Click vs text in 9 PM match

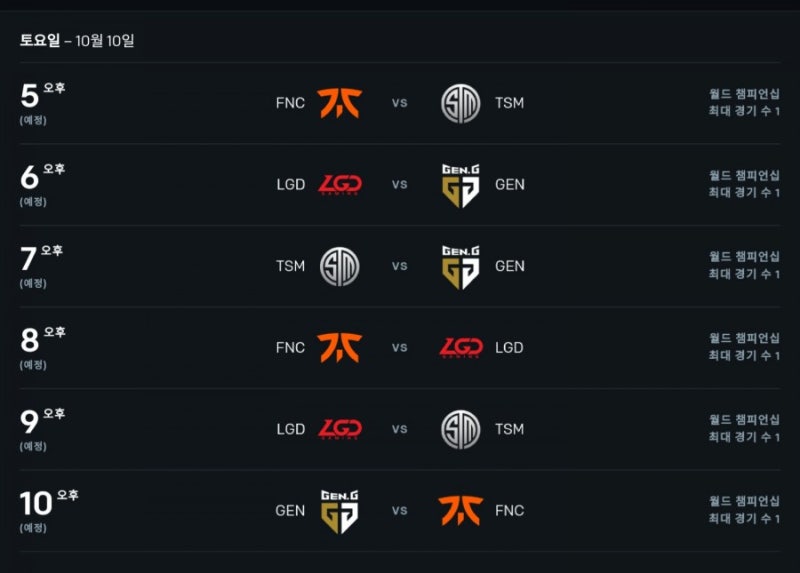[x=399, y=429]
